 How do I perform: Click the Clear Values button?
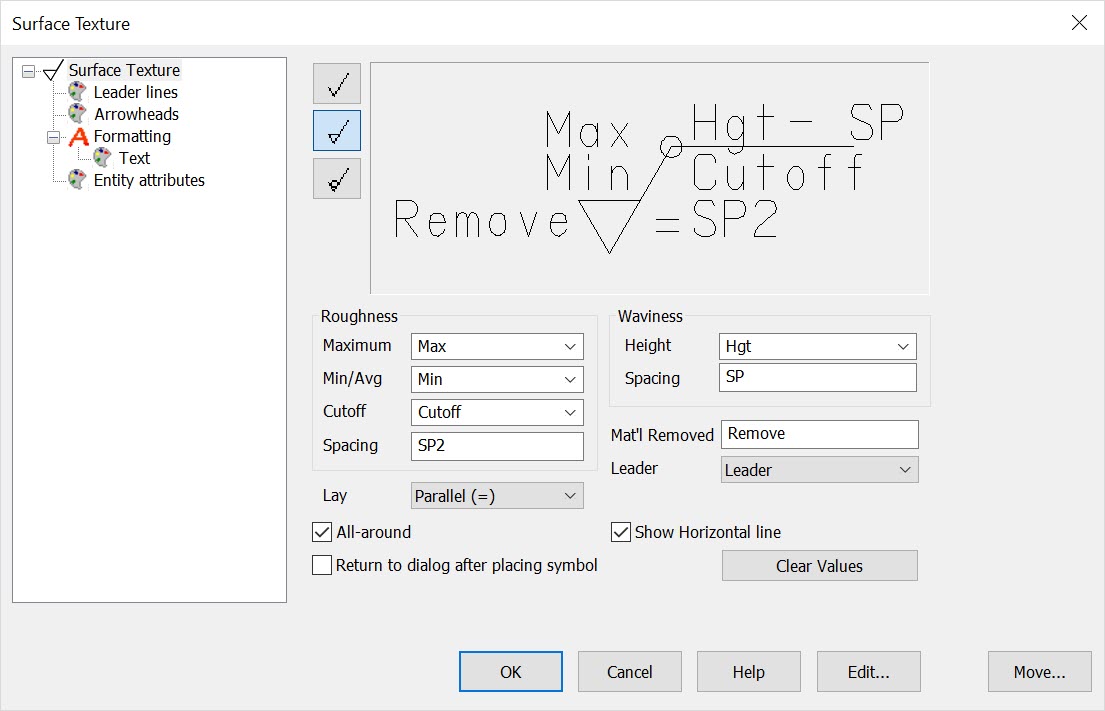click(x=819, y=565)
